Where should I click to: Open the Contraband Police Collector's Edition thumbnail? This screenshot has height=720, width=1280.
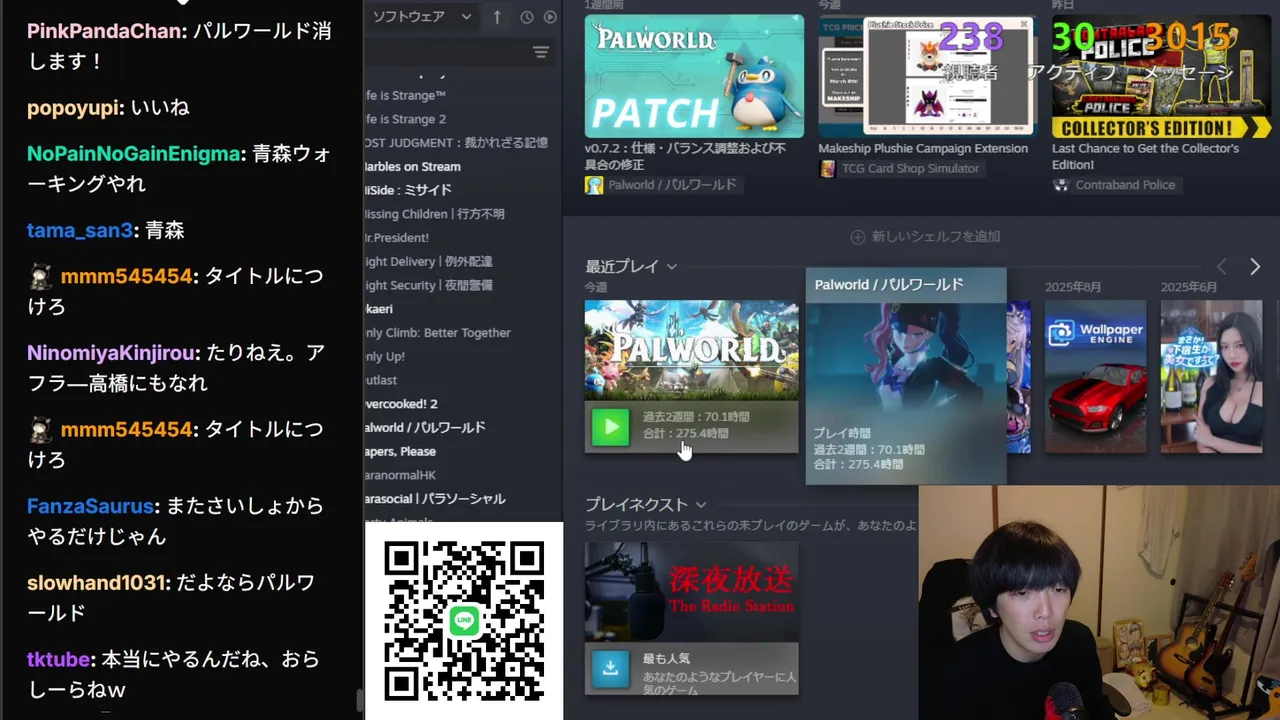(x=1162, y=75)
